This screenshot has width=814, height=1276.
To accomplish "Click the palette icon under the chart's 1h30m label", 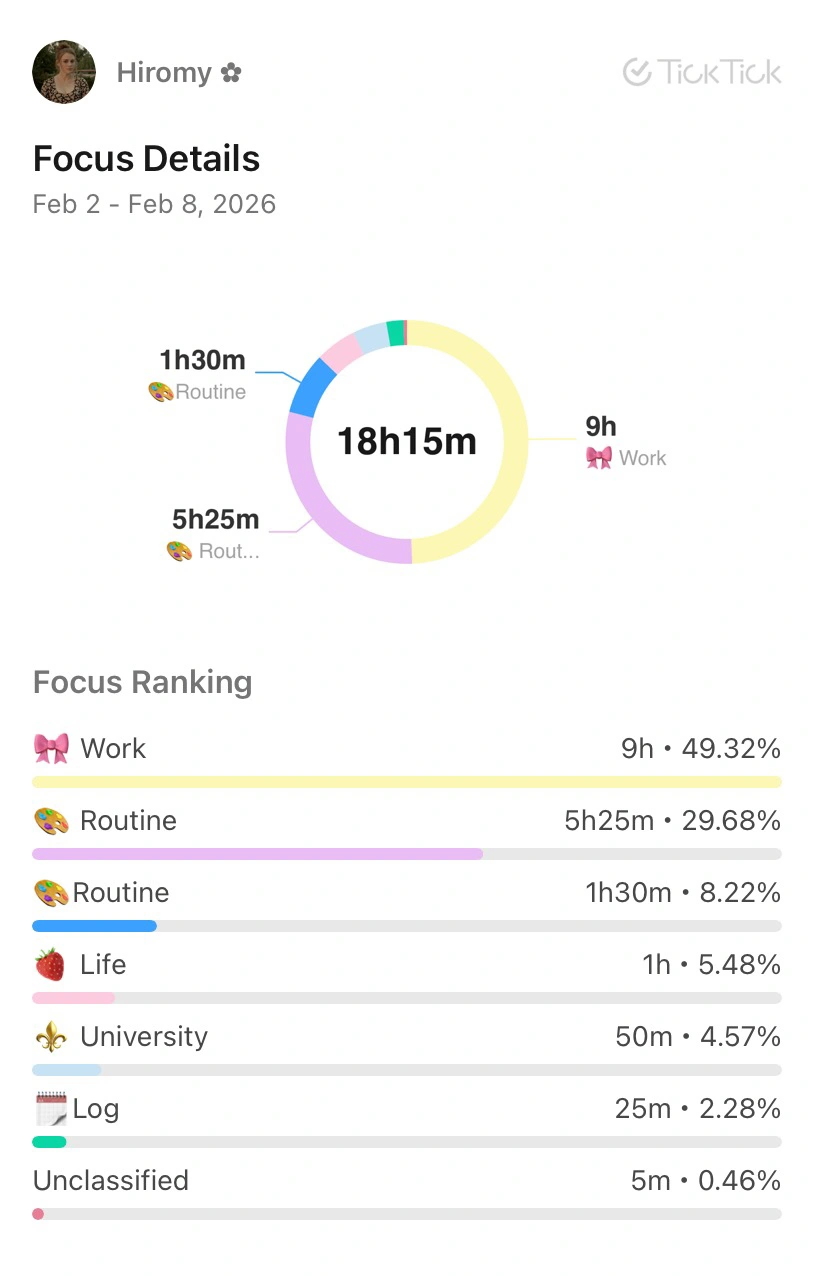I will (x=160, y=392).
